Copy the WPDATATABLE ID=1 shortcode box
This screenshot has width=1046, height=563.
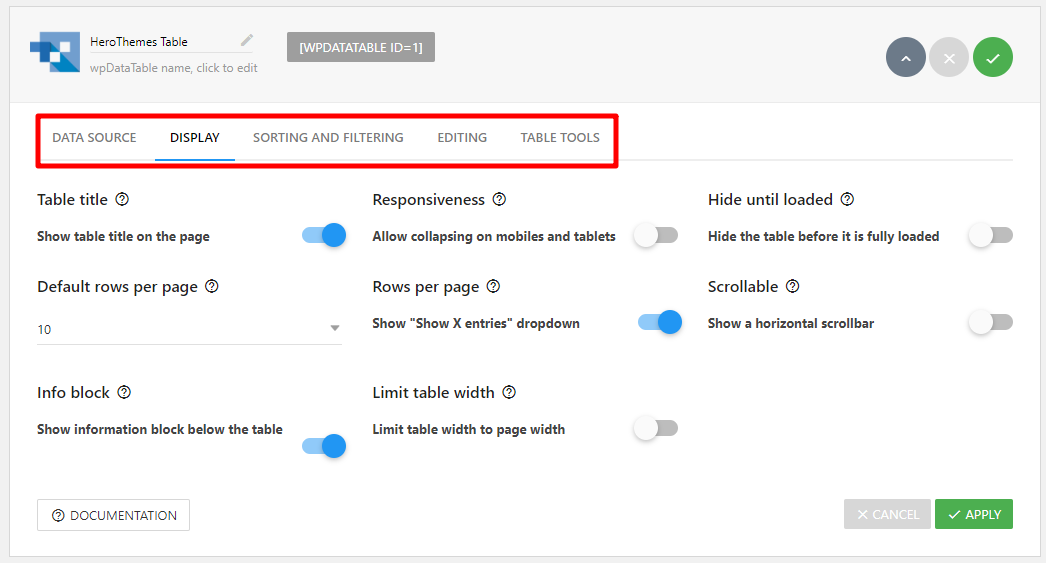[x=360, y=47]
